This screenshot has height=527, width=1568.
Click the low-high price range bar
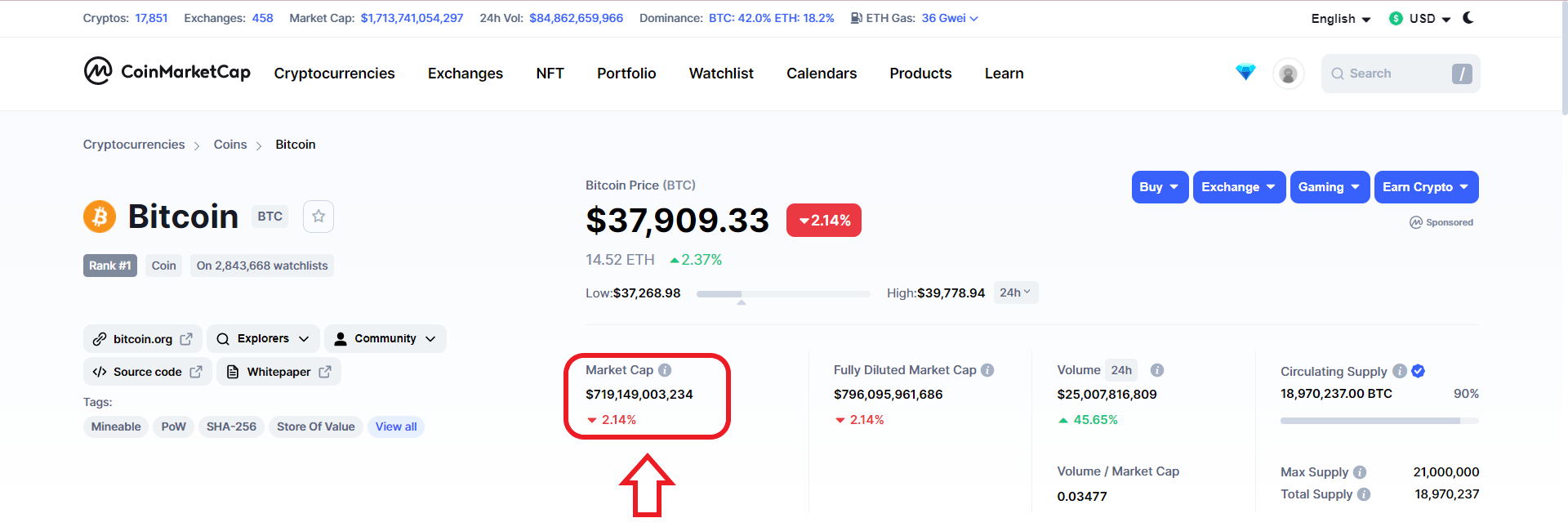(x=783, y=293)
